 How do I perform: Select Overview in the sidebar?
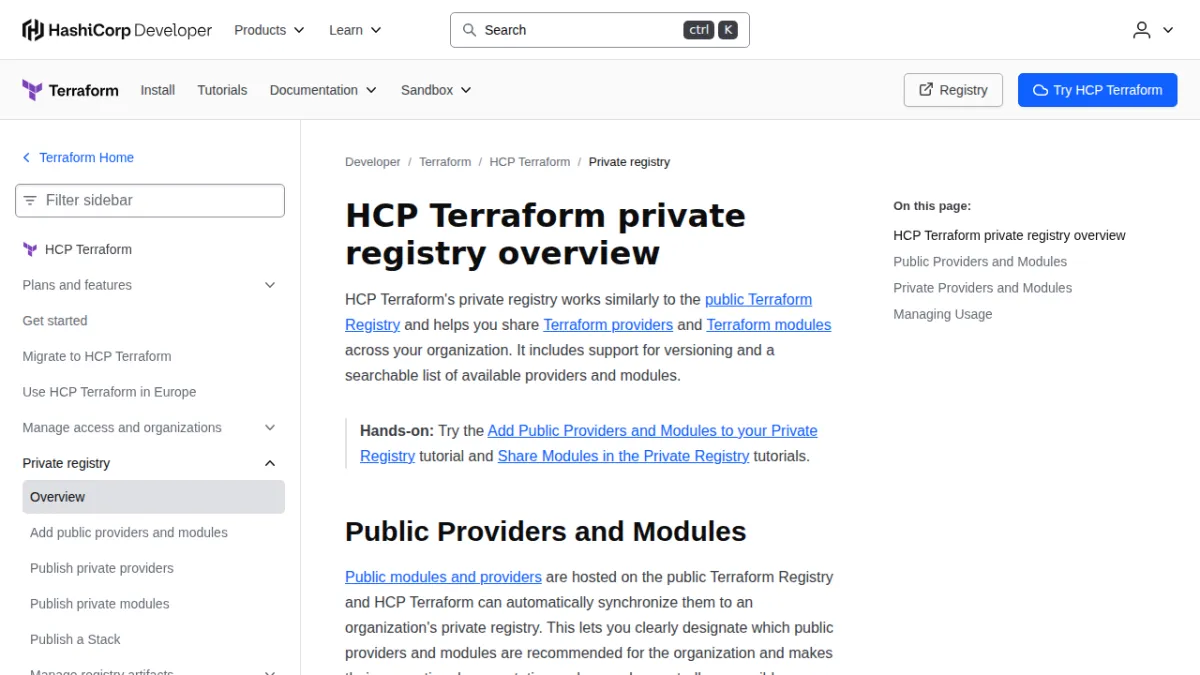click(154, 497)
